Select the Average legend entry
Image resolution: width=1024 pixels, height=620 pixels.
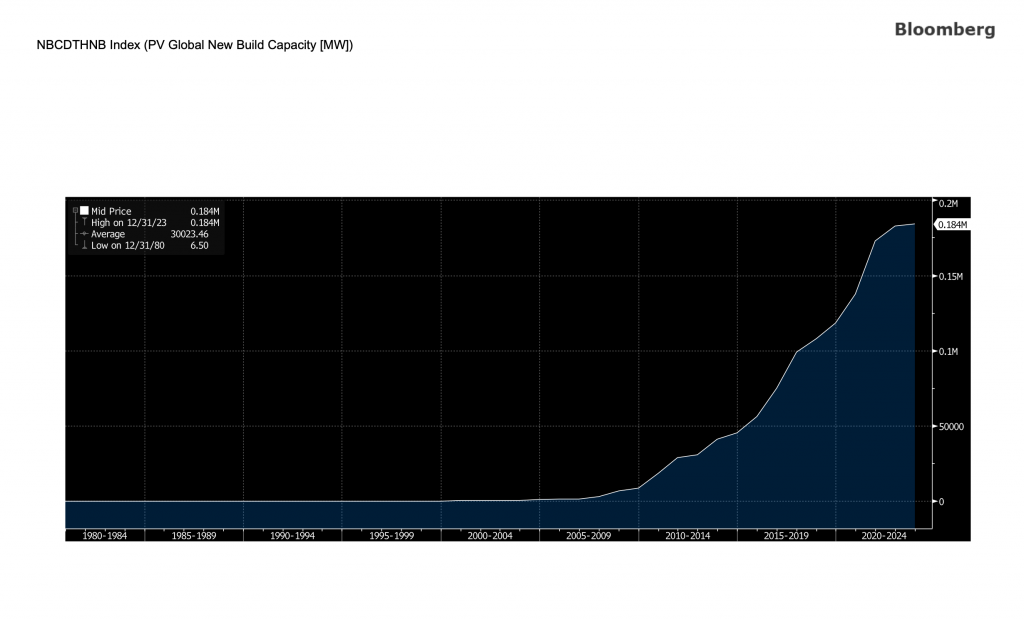point(108,233)
